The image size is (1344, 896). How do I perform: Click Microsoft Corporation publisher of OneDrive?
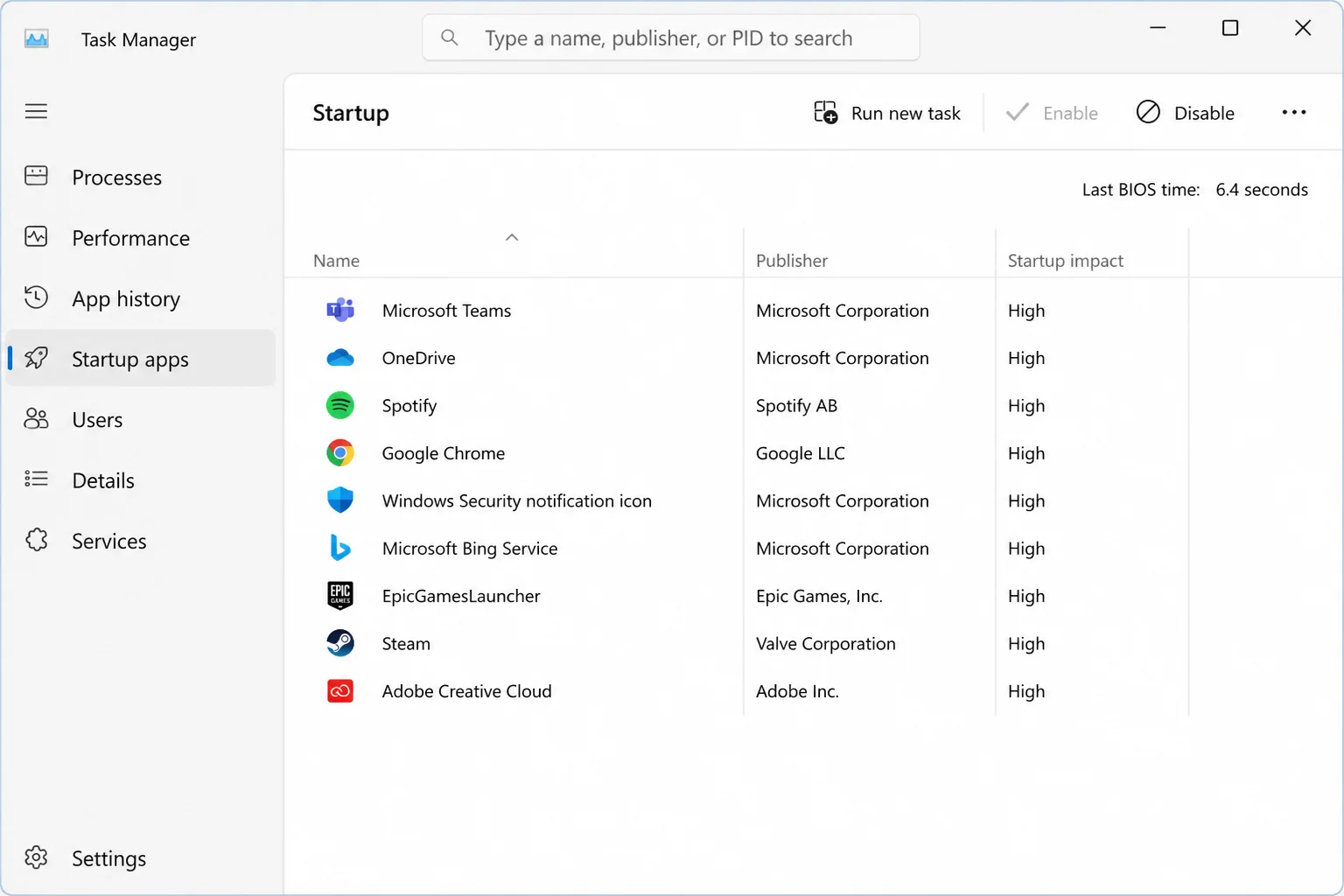843,358
